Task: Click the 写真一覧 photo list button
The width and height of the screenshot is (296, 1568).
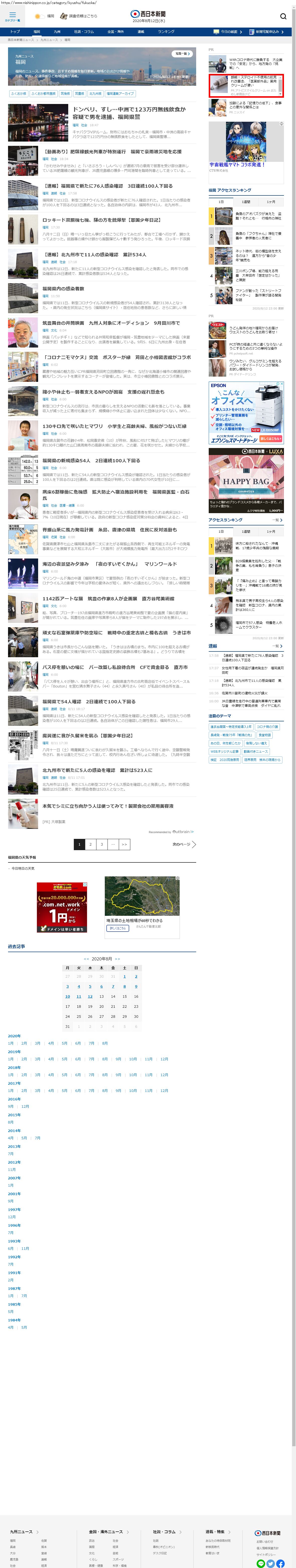Action: (182, 54)
